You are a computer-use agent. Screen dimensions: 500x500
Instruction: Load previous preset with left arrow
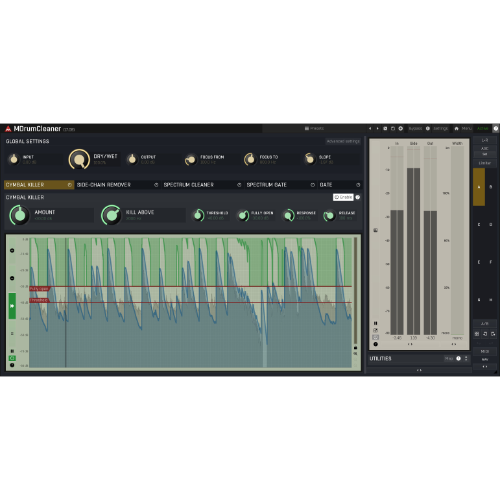[370, 128]
